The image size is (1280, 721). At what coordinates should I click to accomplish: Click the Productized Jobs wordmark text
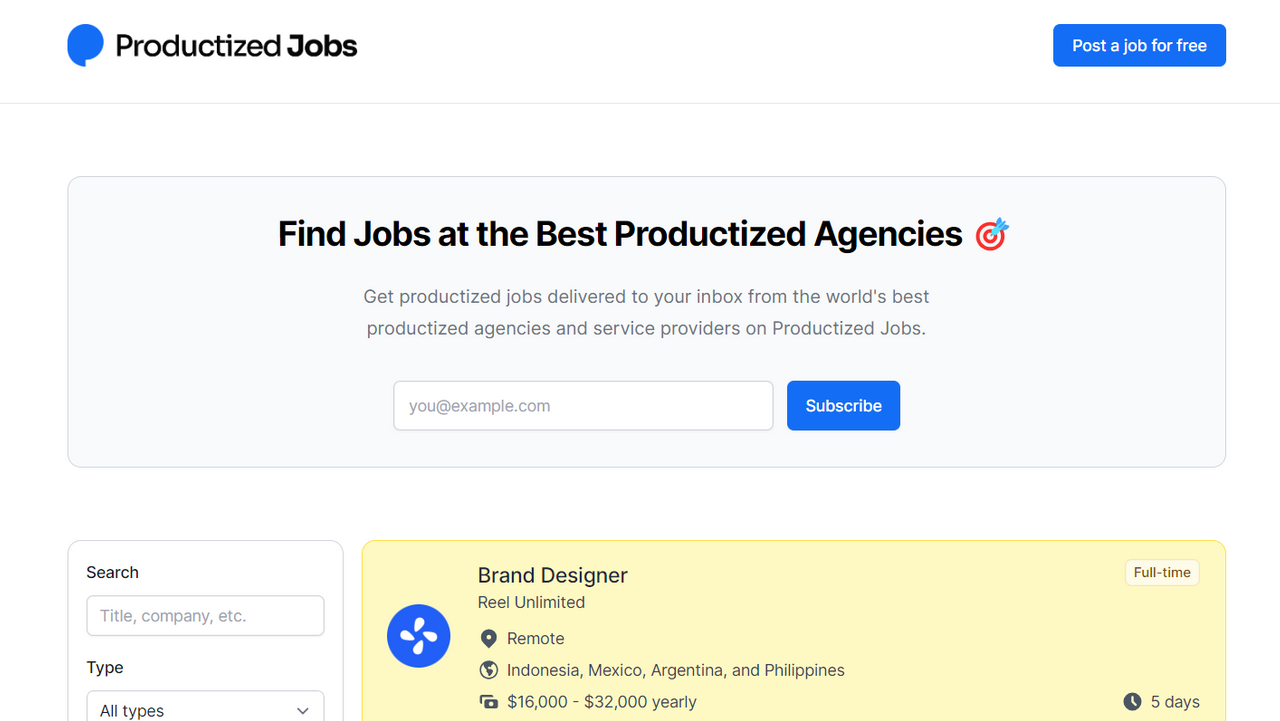coord(236,46)
